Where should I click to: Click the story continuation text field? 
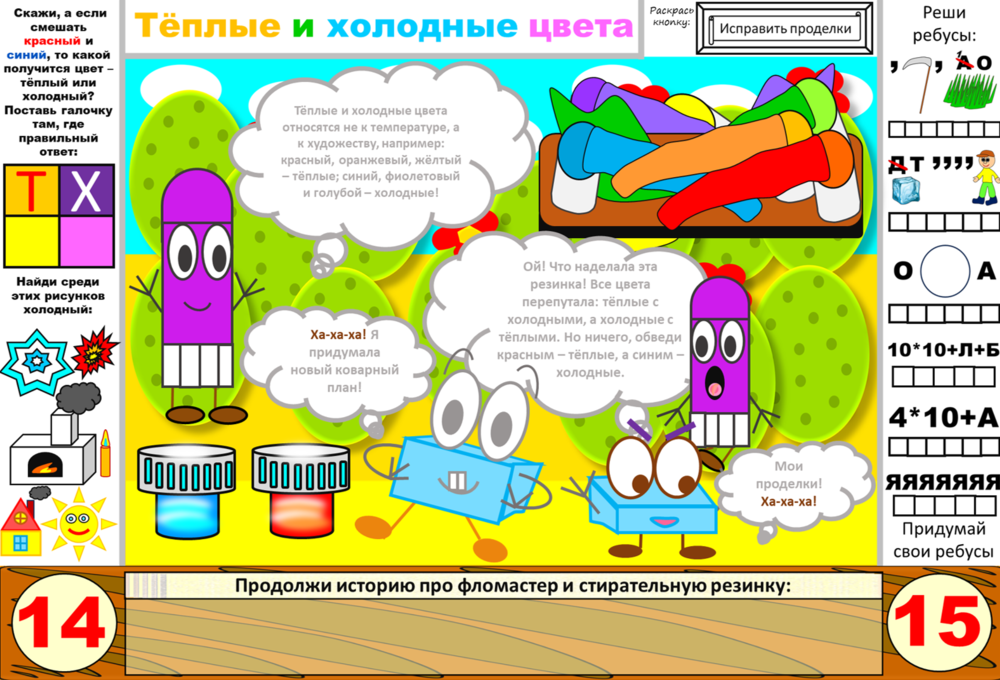coord(503,625)
